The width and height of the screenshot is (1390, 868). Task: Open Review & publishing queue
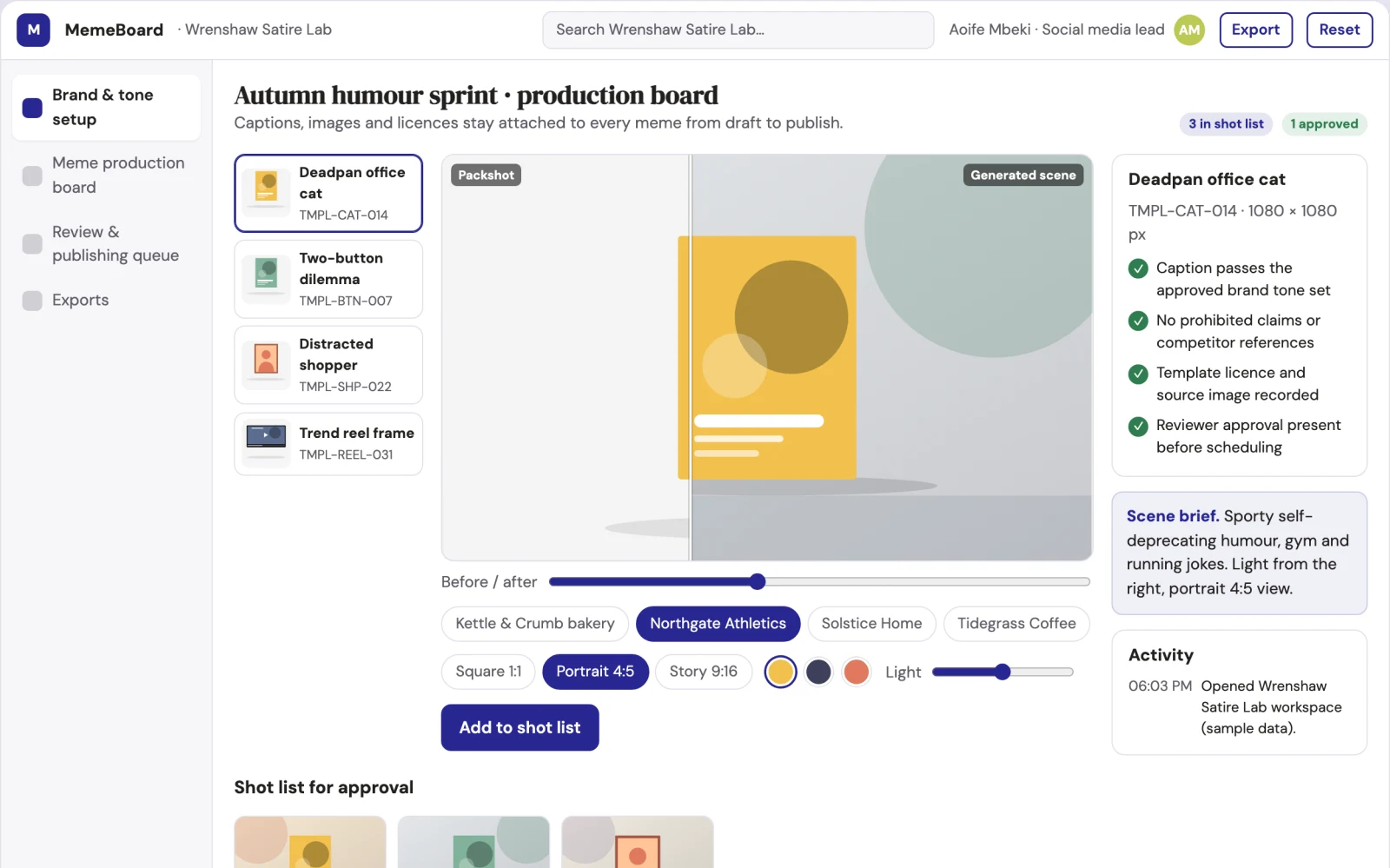point(107,244)
